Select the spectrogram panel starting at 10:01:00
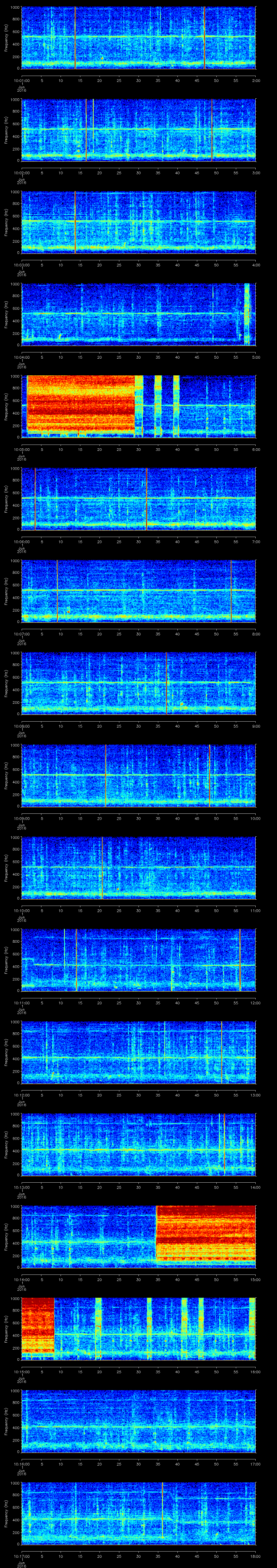Viewport: 277px width, 1568px height. point(139,38)
